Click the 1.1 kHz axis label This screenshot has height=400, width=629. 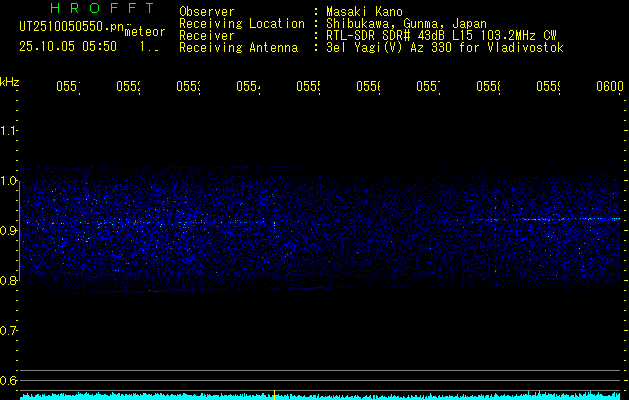(x=8, y=130)
